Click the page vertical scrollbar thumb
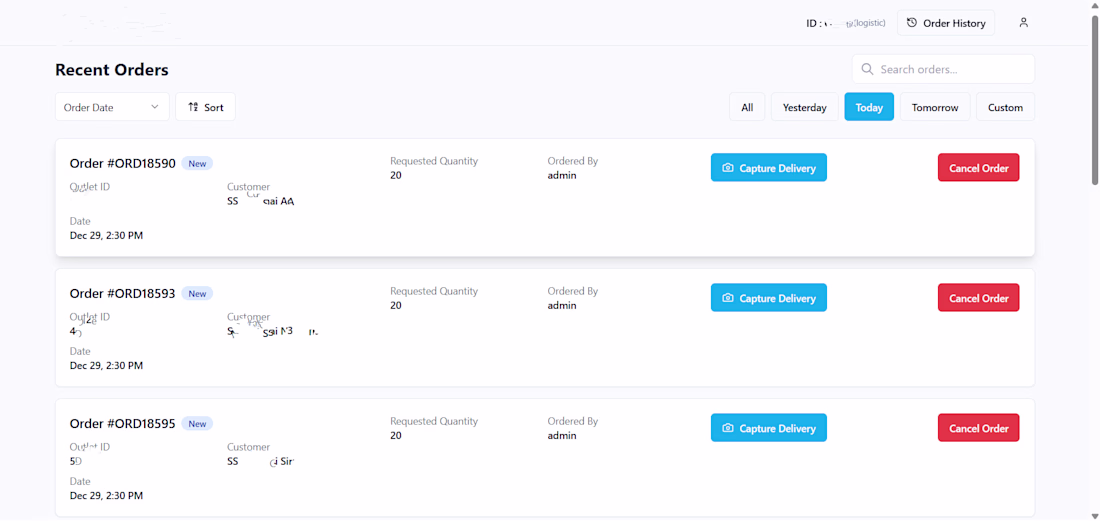This screenshot has width=1100, height=521. point(1095,100)
